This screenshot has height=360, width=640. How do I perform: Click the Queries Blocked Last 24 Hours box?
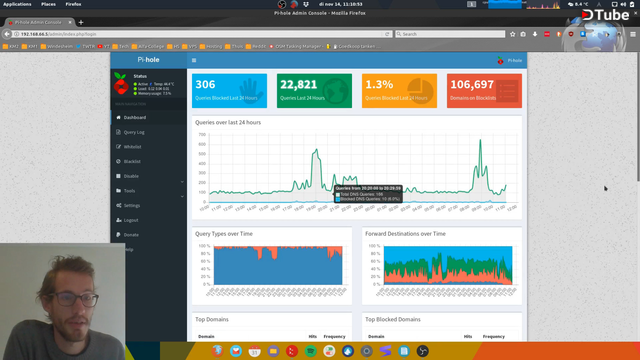pyautogui.click(x=229, y=91)
